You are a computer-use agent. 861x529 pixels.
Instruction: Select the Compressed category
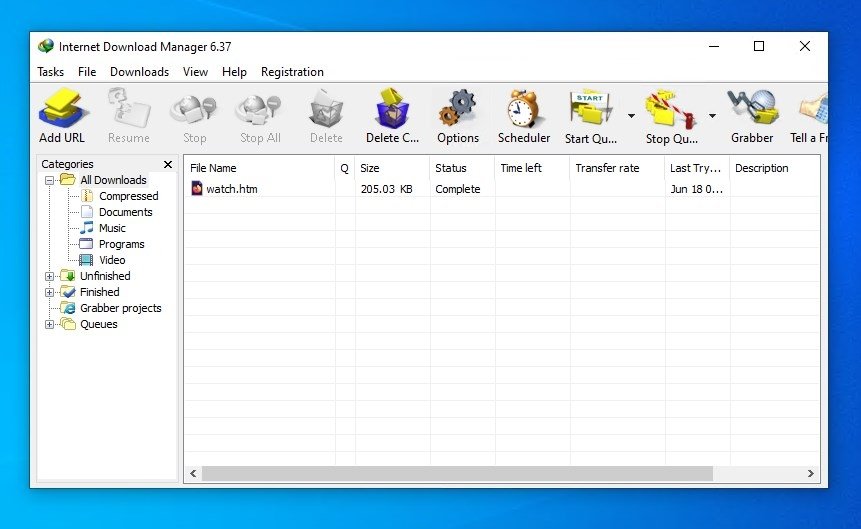pyautogui.click(x=128, y=196)
